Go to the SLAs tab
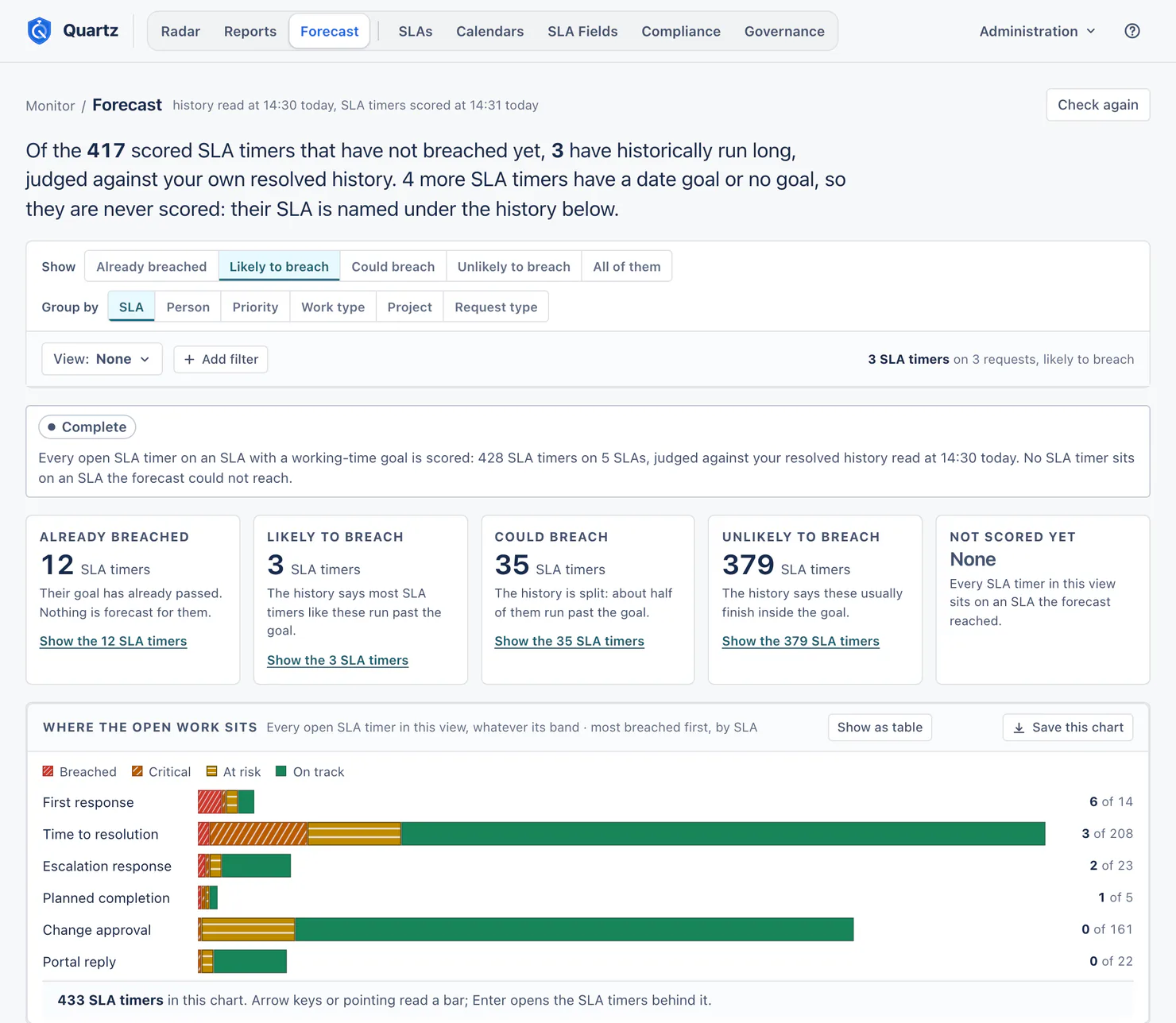Viewport: 1176px width, 1023px height. point(416,31)
